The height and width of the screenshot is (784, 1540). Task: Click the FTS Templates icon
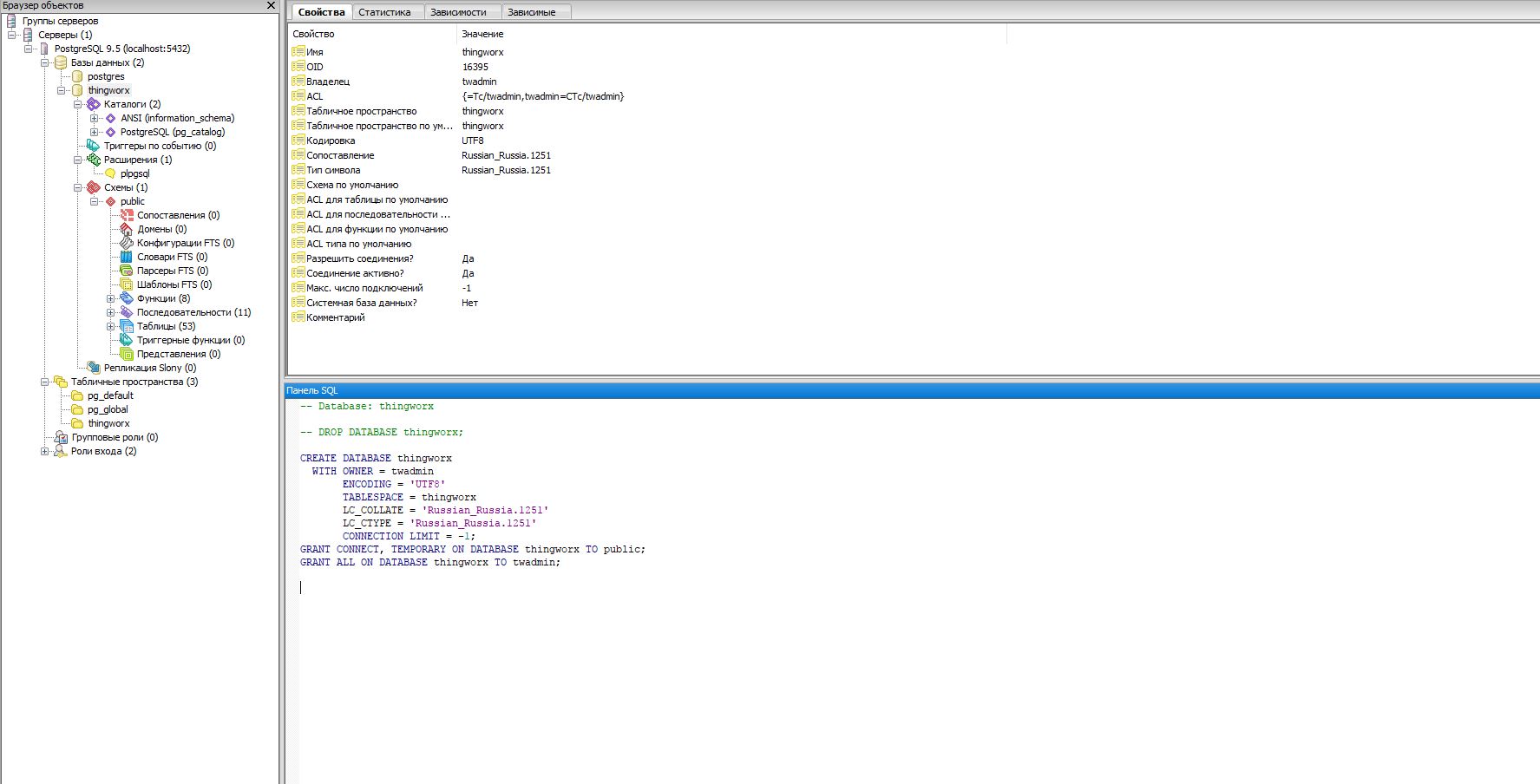coord(127,284)
